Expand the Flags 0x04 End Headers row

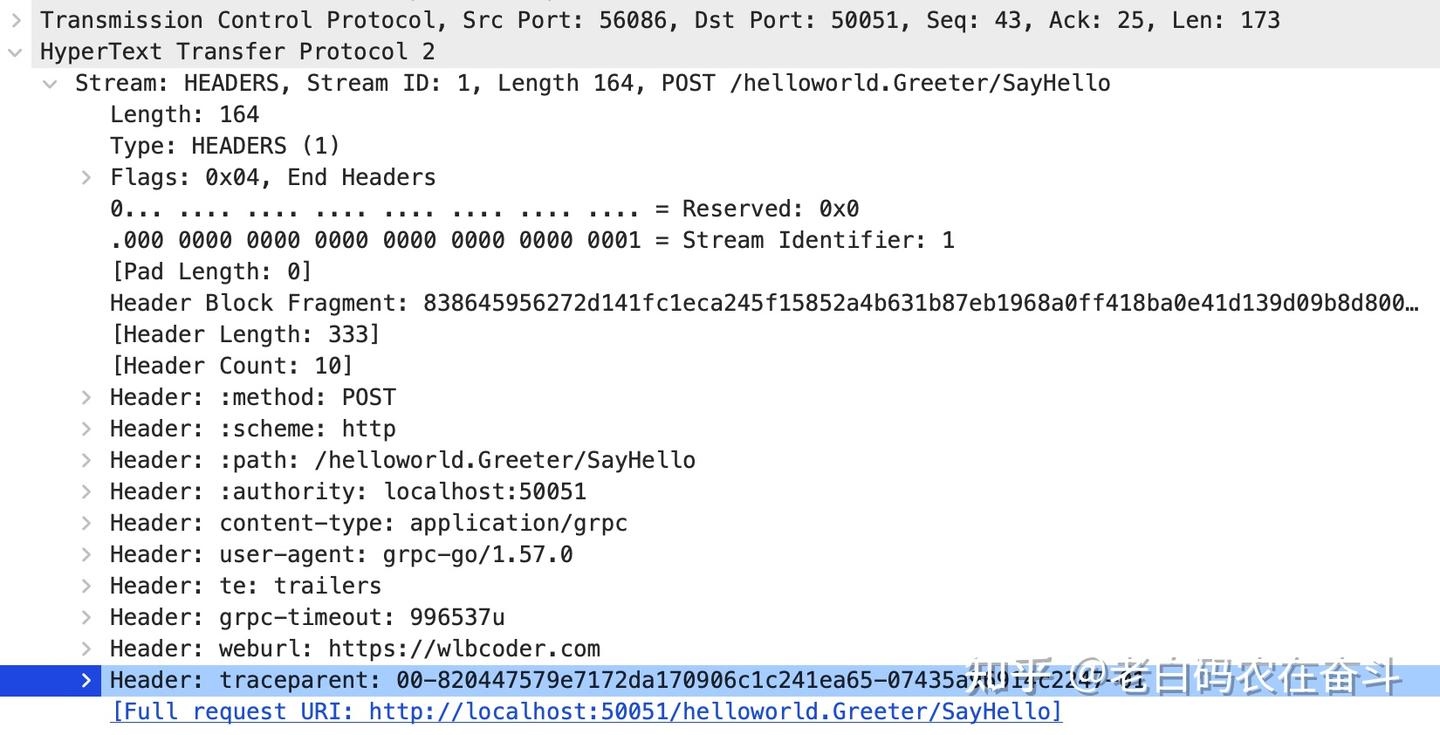pos(87,178)
